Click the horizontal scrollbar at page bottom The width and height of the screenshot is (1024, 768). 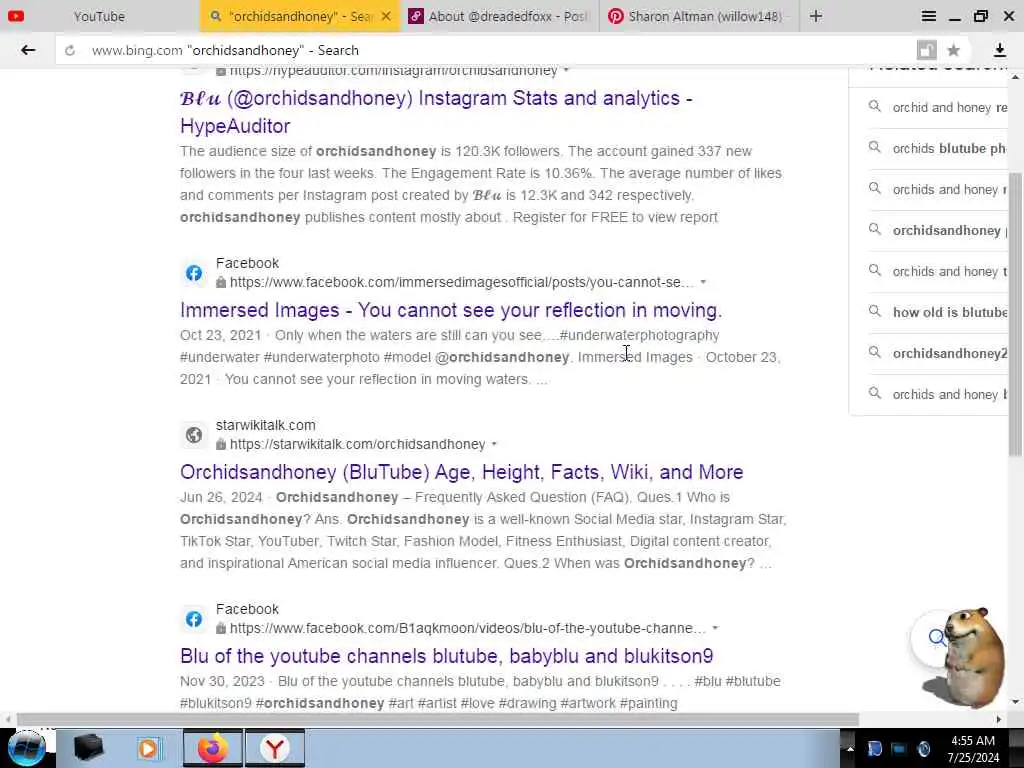pyautogui.click(x=438, y=719)
